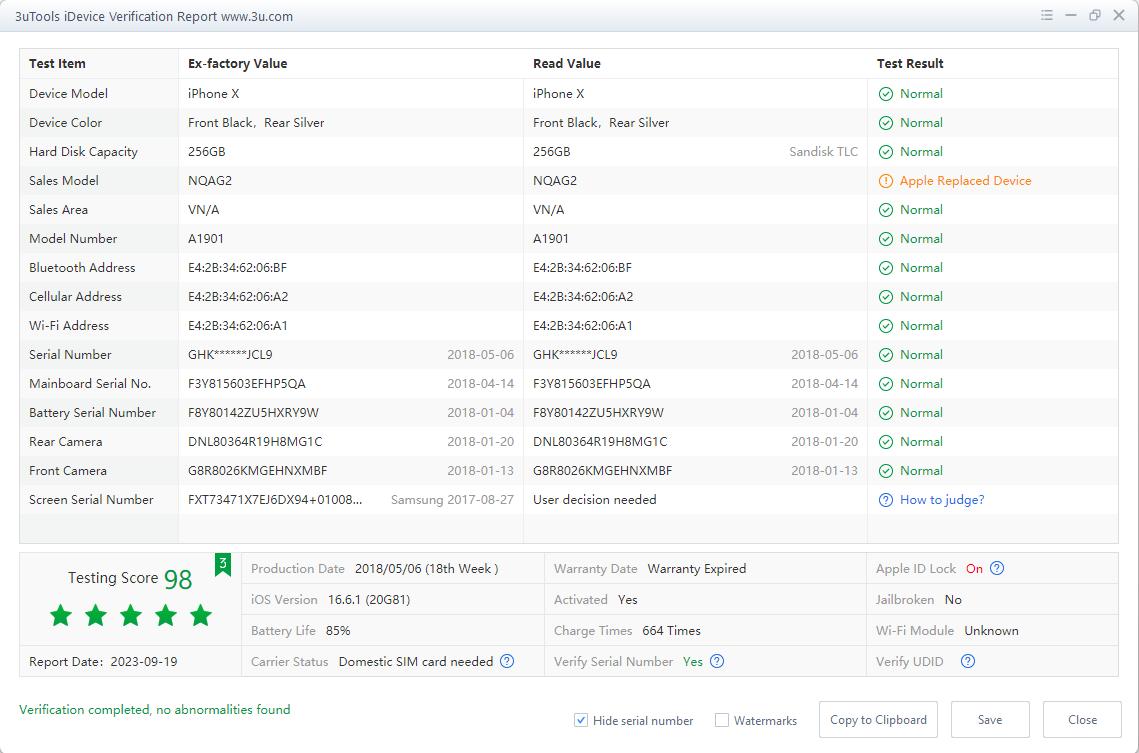Click the five-star rating display
This screenshot has height=753, width=1139.
131,615
